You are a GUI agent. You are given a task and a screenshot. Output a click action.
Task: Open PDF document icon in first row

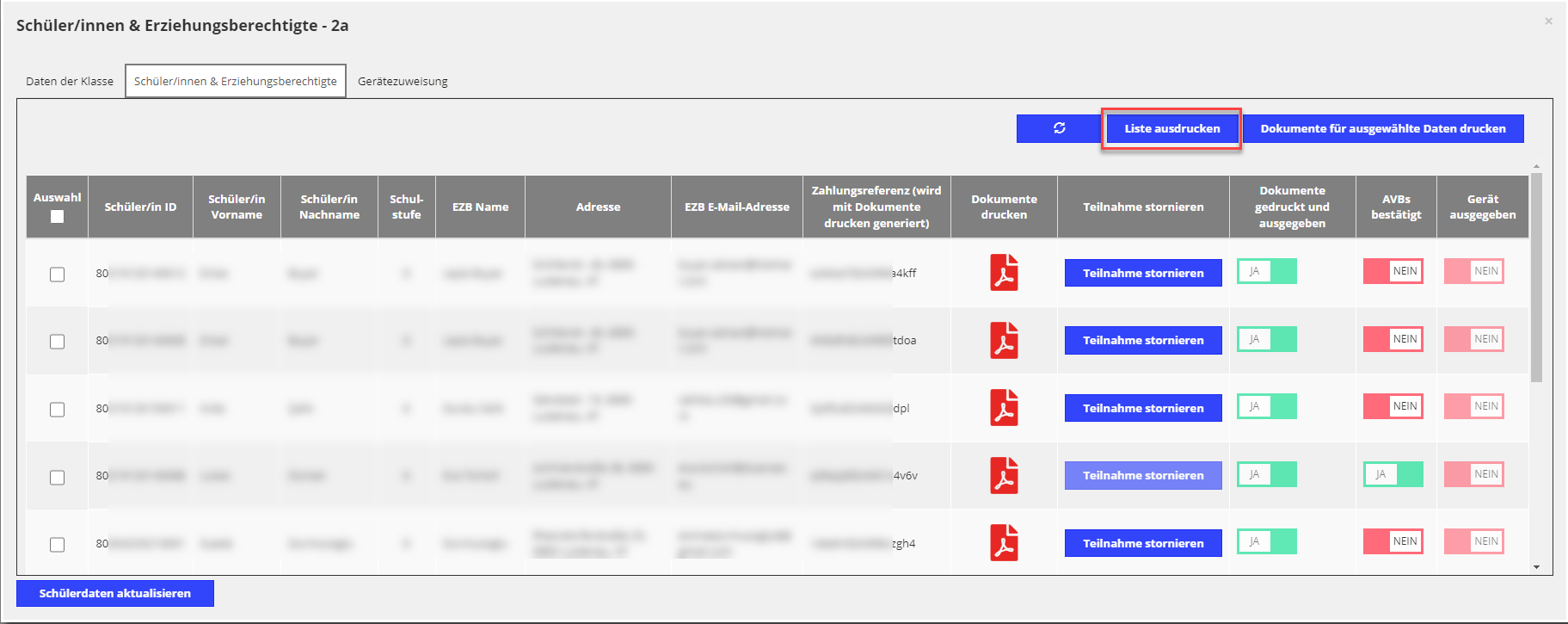tap(1004, 273)
